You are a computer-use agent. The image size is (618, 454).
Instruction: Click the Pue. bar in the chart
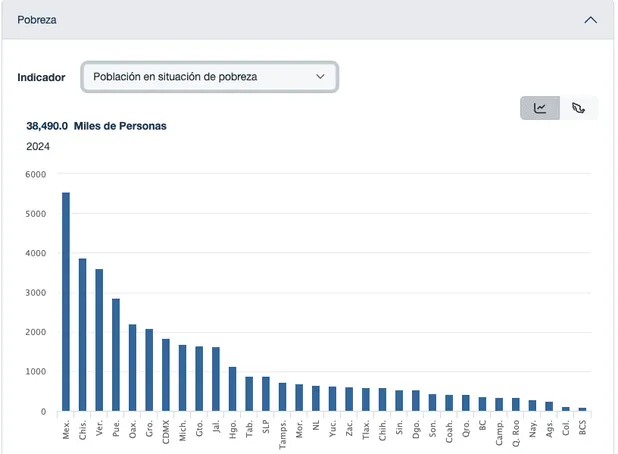[116, 355]
